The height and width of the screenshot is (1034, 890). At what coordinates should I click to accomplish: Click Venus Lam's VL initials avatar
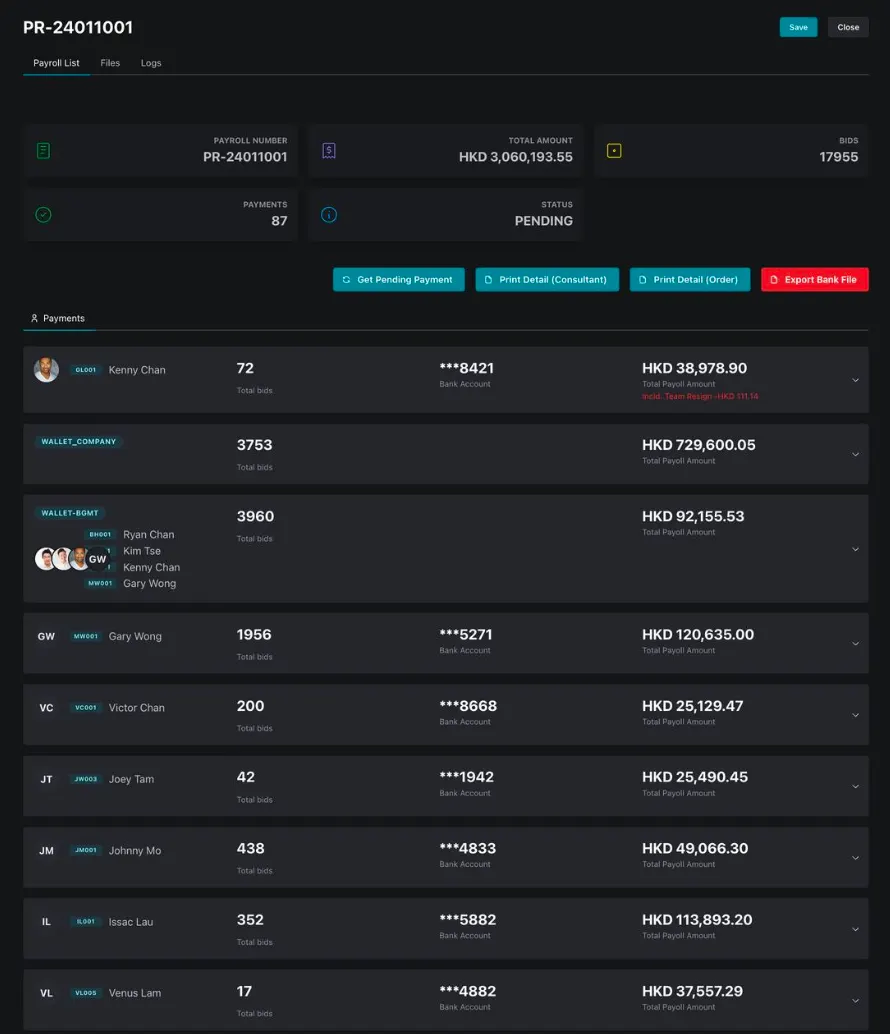click(x=46, y=993)
